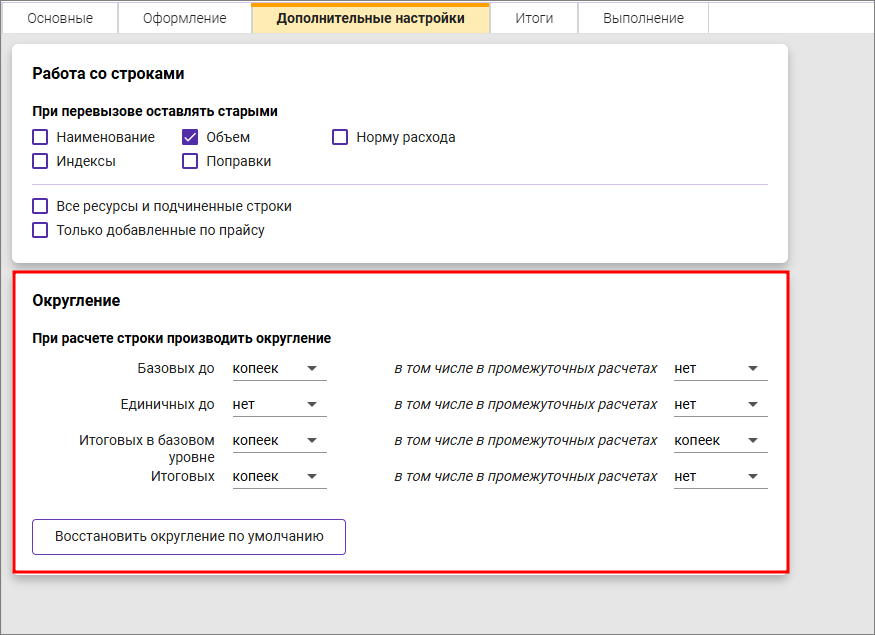Open intermediate calculations dropdown for Единичных row
Image resolution: width=875 pixels, height=635 pixels.
pyautogui.click(x=720, y=405)
